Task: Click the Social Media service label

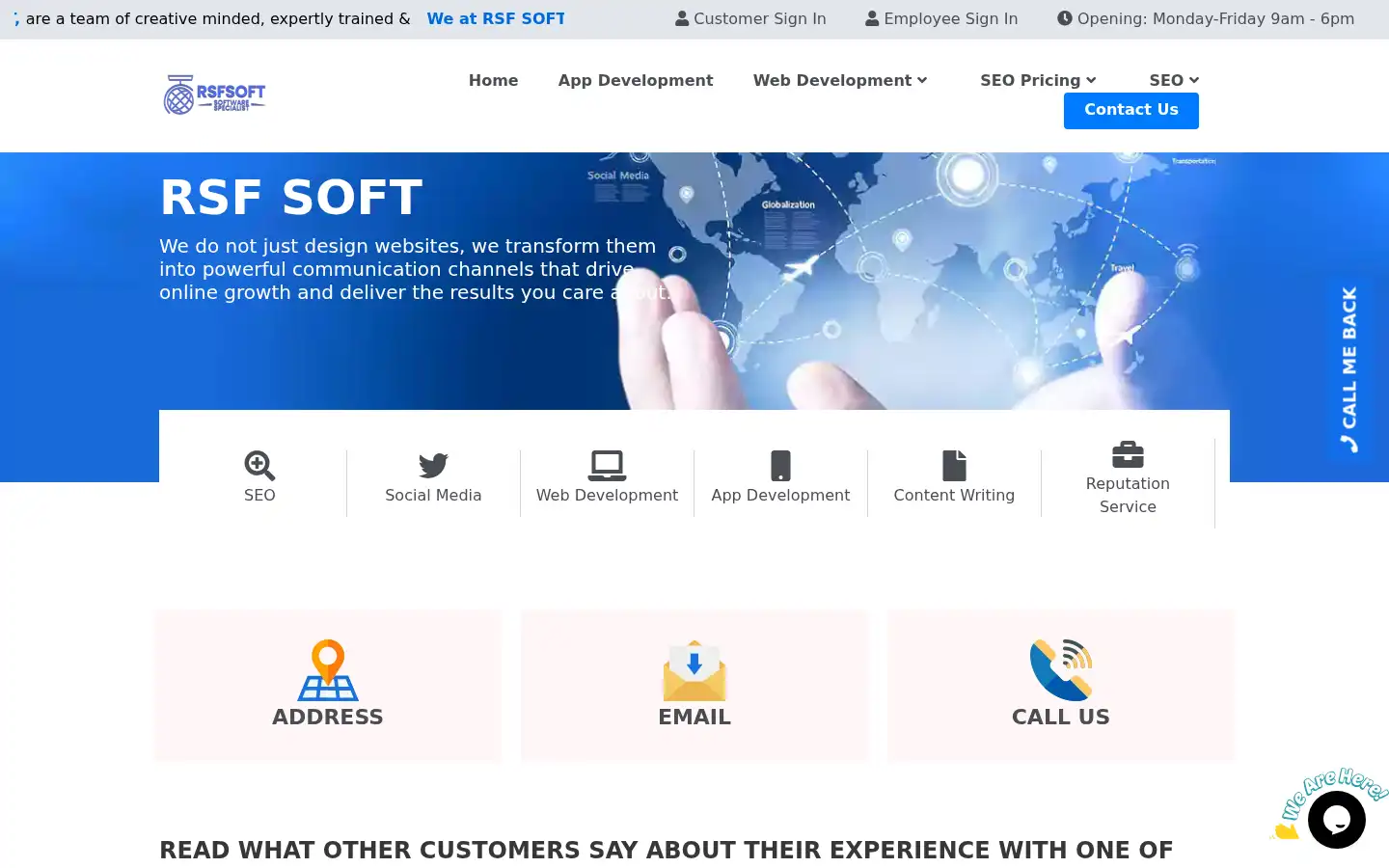Action: (x=433, y=495)
